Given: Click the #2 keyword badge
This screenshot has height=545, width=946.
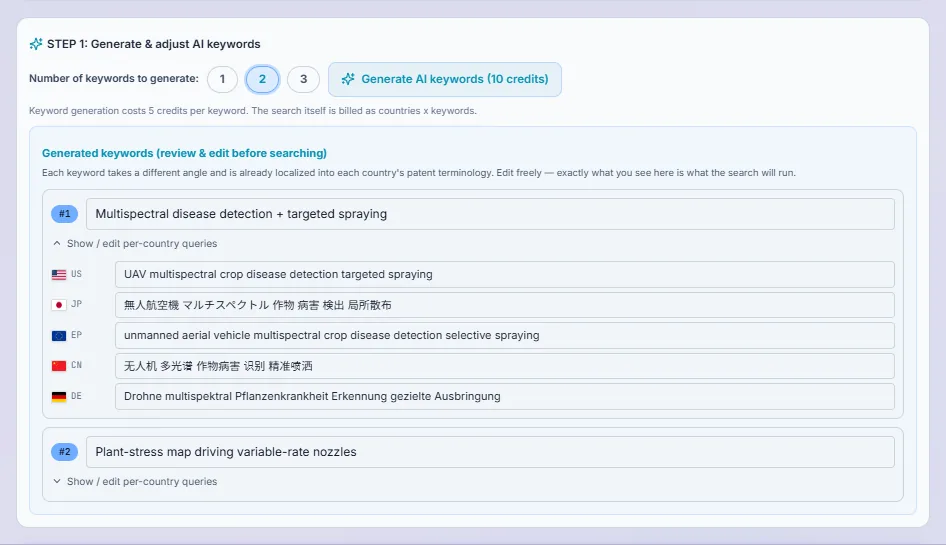Looking at the screenshot, I should 65,451.
